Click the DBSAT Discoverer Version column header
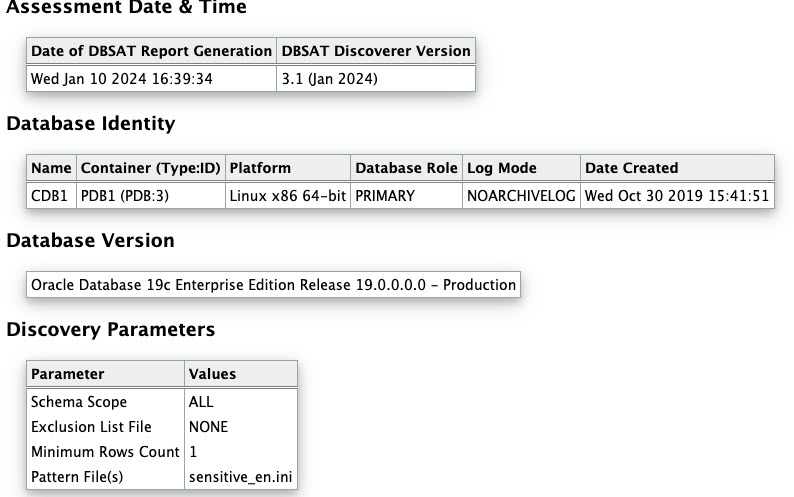794x497 pixels. [376, 51]
